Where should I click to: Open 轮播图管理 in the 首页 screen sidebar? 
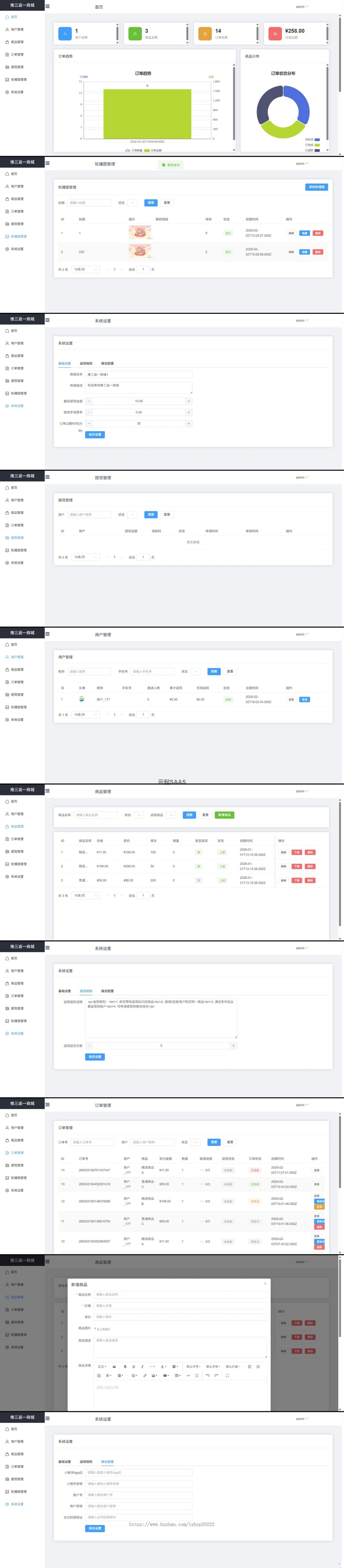(16, 79)
